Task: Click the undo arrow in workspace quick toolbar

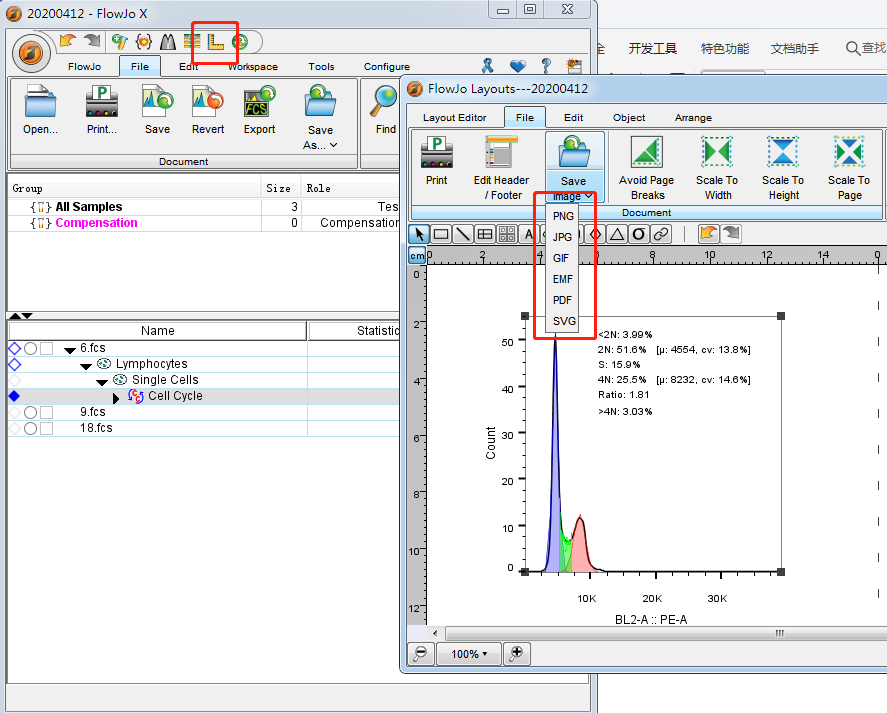Action: (68, 41)
